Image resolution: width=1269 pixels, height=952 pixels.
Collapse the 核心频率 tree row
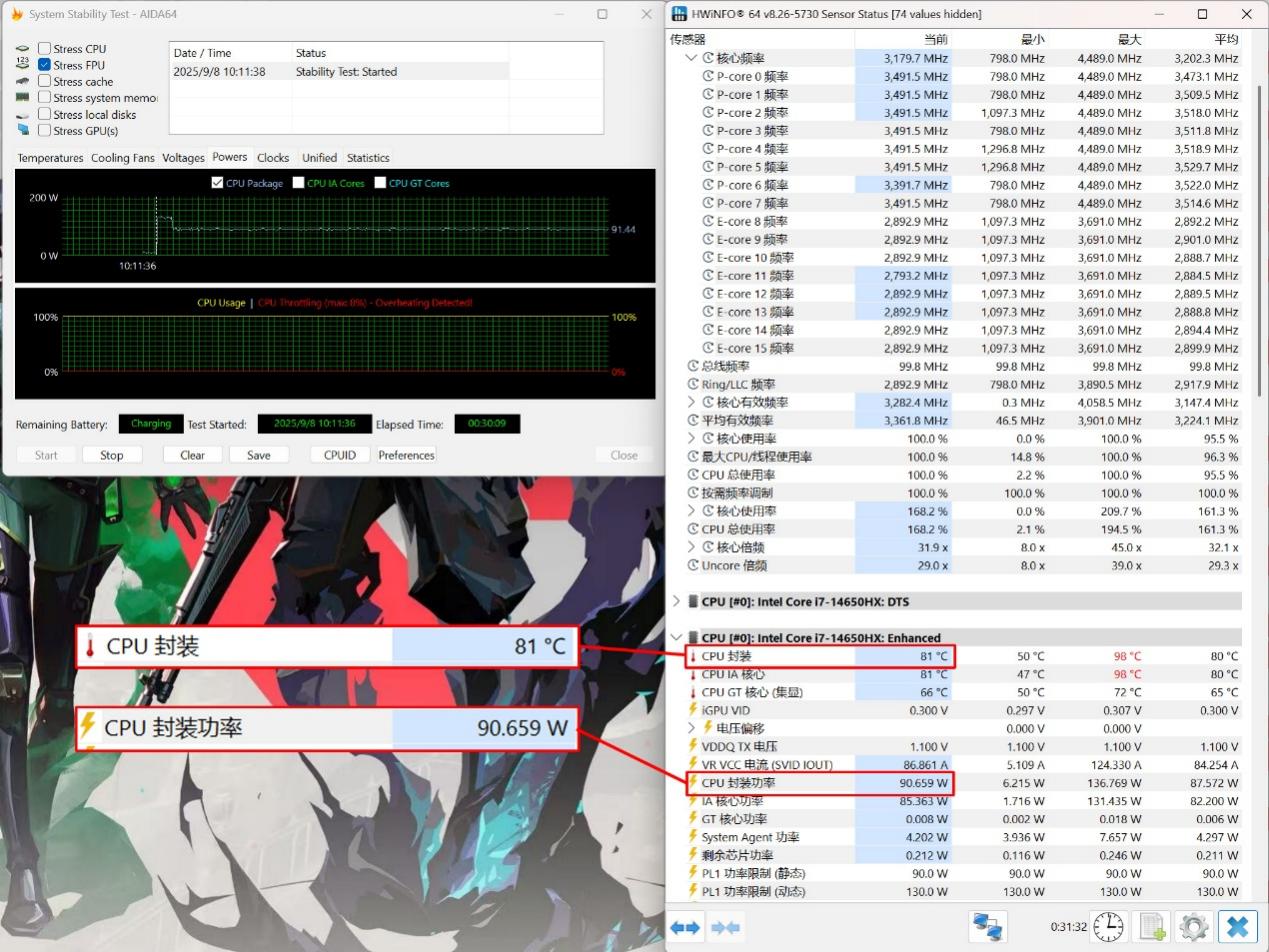[x=691, y=58]
